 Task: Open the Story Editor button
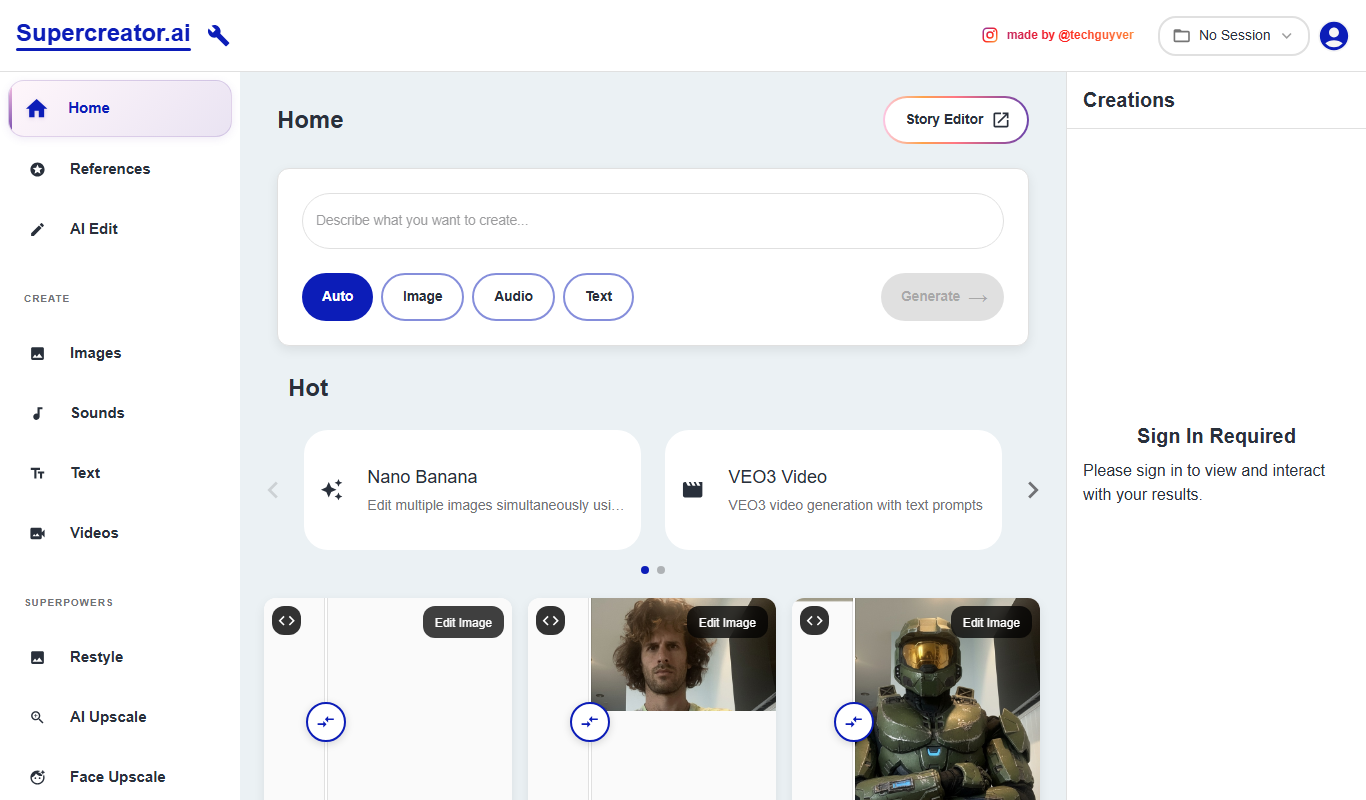pyautogui.click(x=956, y=120)
